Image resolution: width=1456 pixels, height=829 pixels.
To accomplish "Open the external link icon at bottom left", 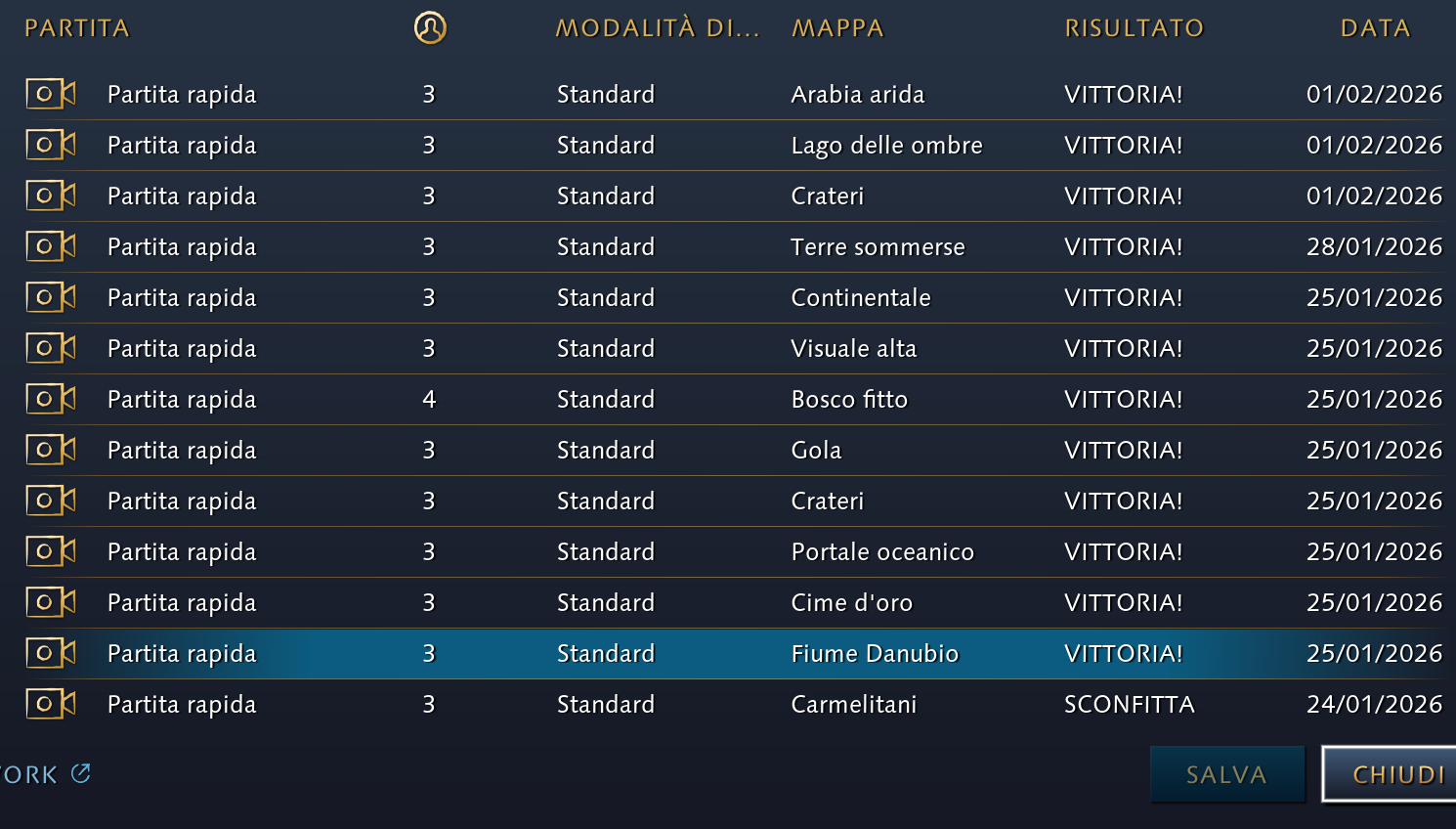I will 81,773.
